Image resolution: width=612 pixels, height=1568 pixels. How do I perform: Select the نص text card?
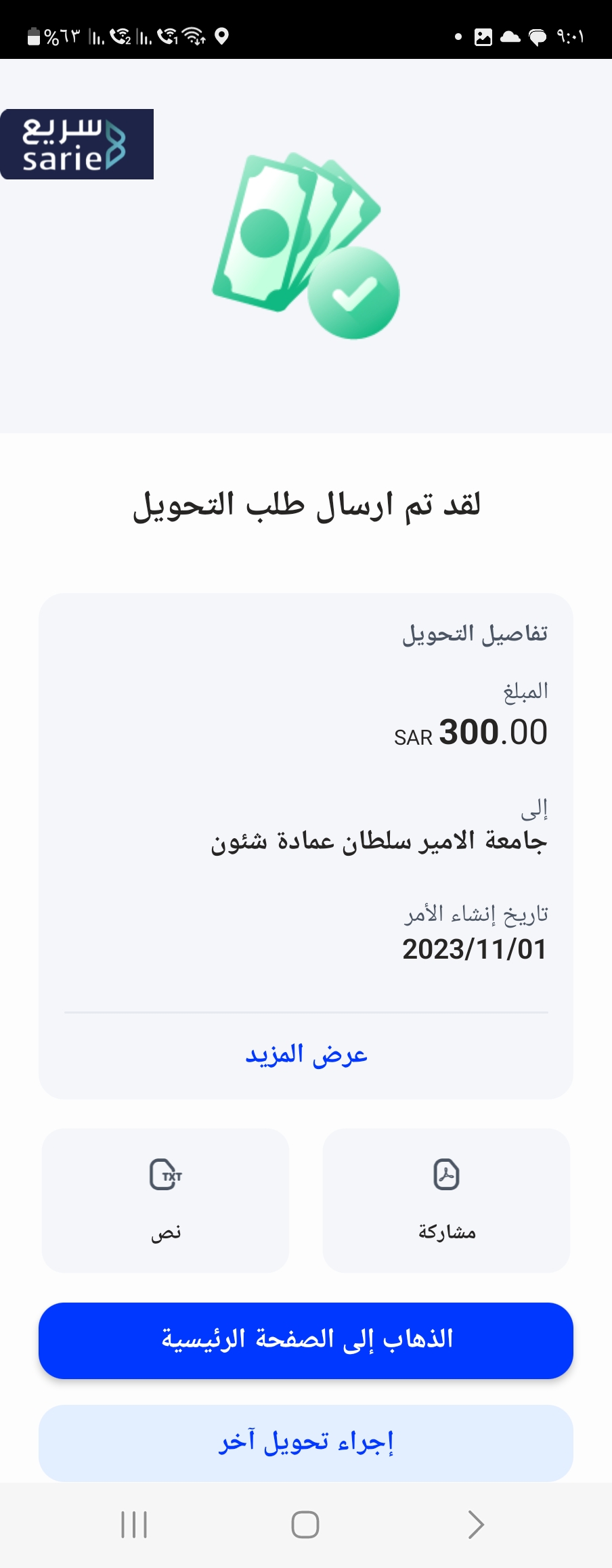[165, 1200]
